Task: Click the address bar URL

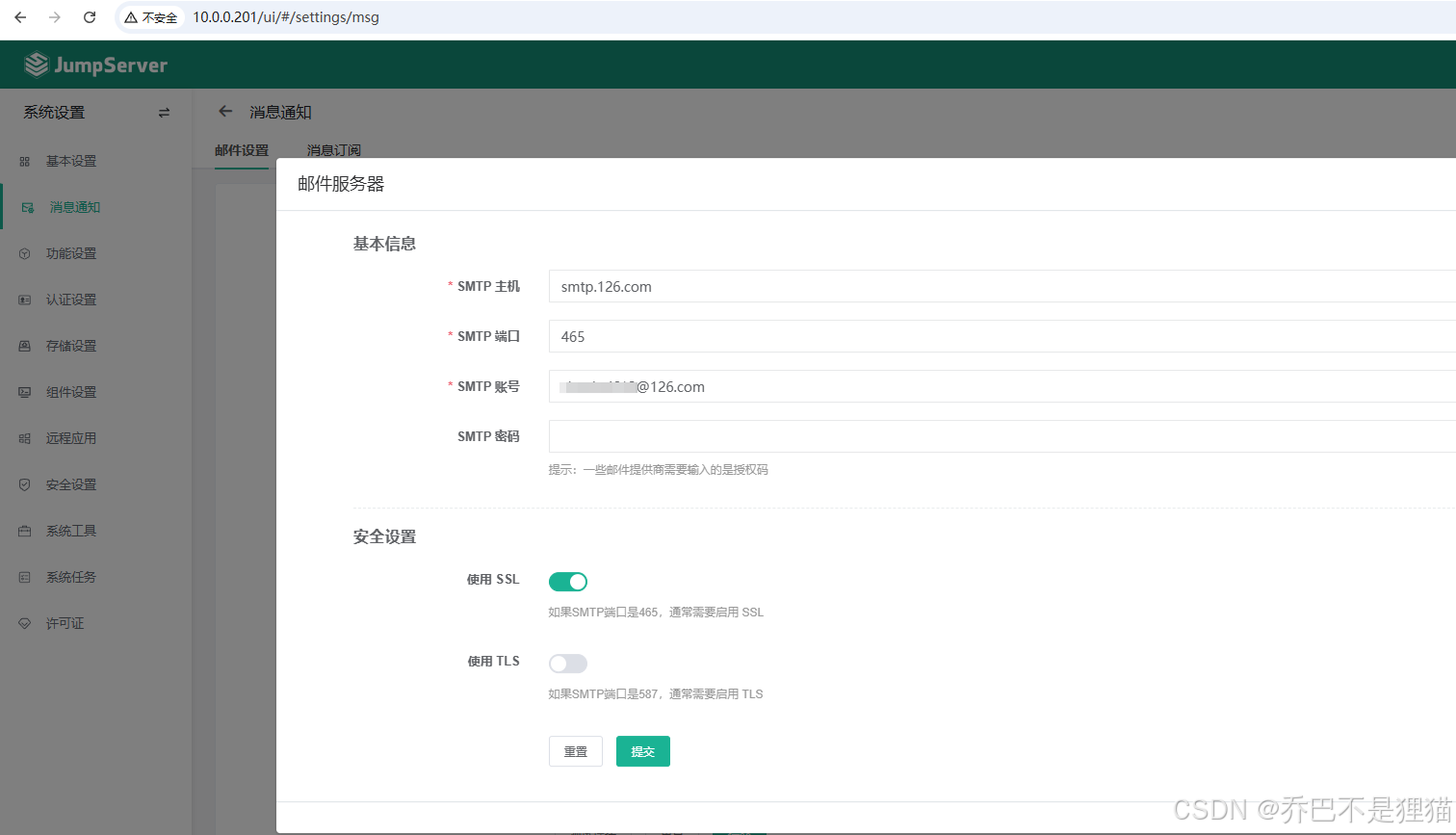Action: [286, 17]
